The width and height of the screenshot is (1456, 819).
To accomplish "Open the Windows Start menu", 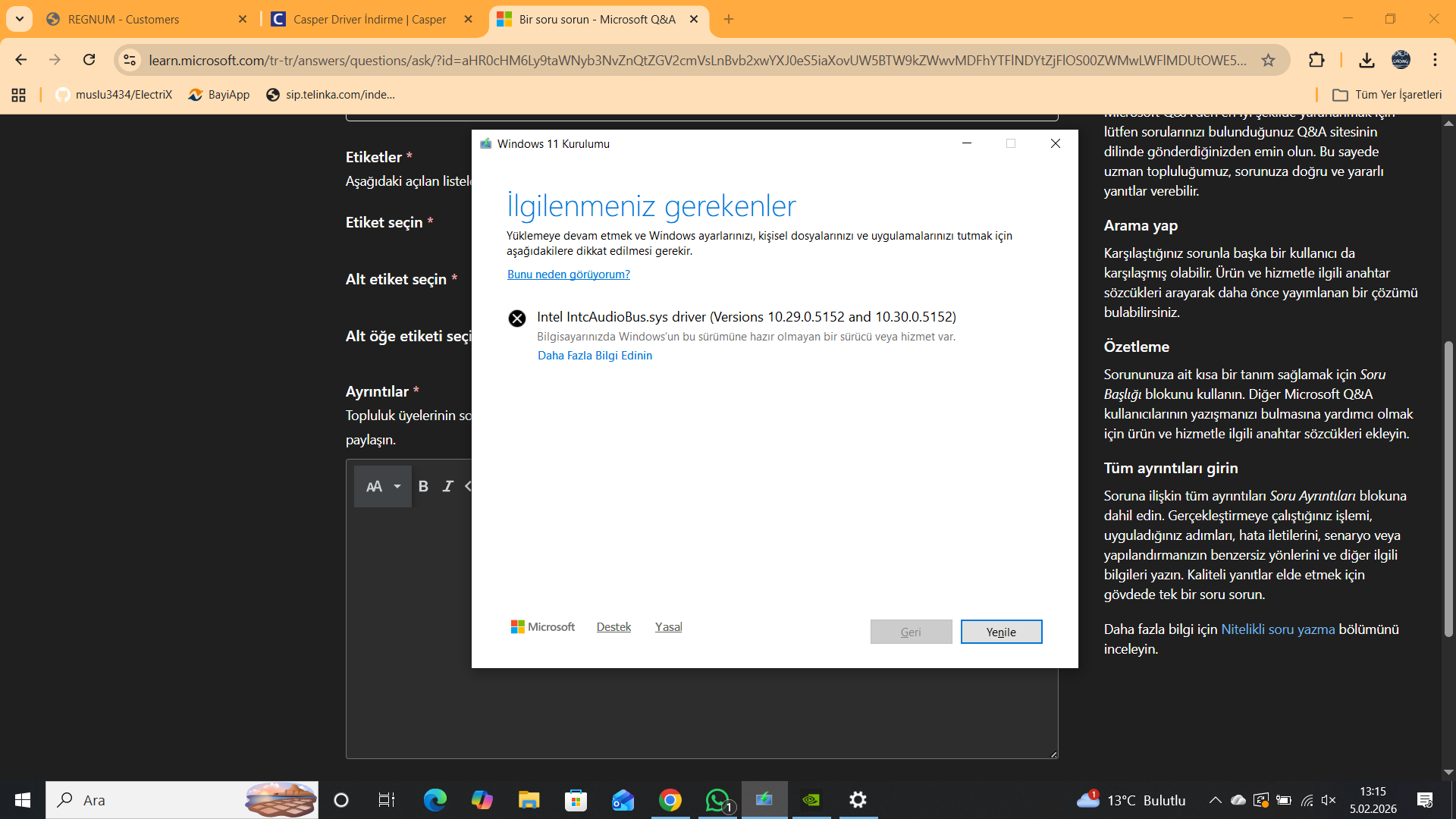I will (23, 800).
